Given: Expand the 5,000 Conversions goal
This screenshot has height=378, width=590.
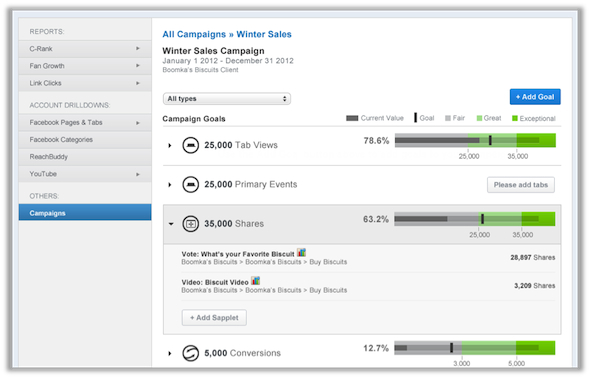Looking at the screenshot, I should [x=170, y=353].
